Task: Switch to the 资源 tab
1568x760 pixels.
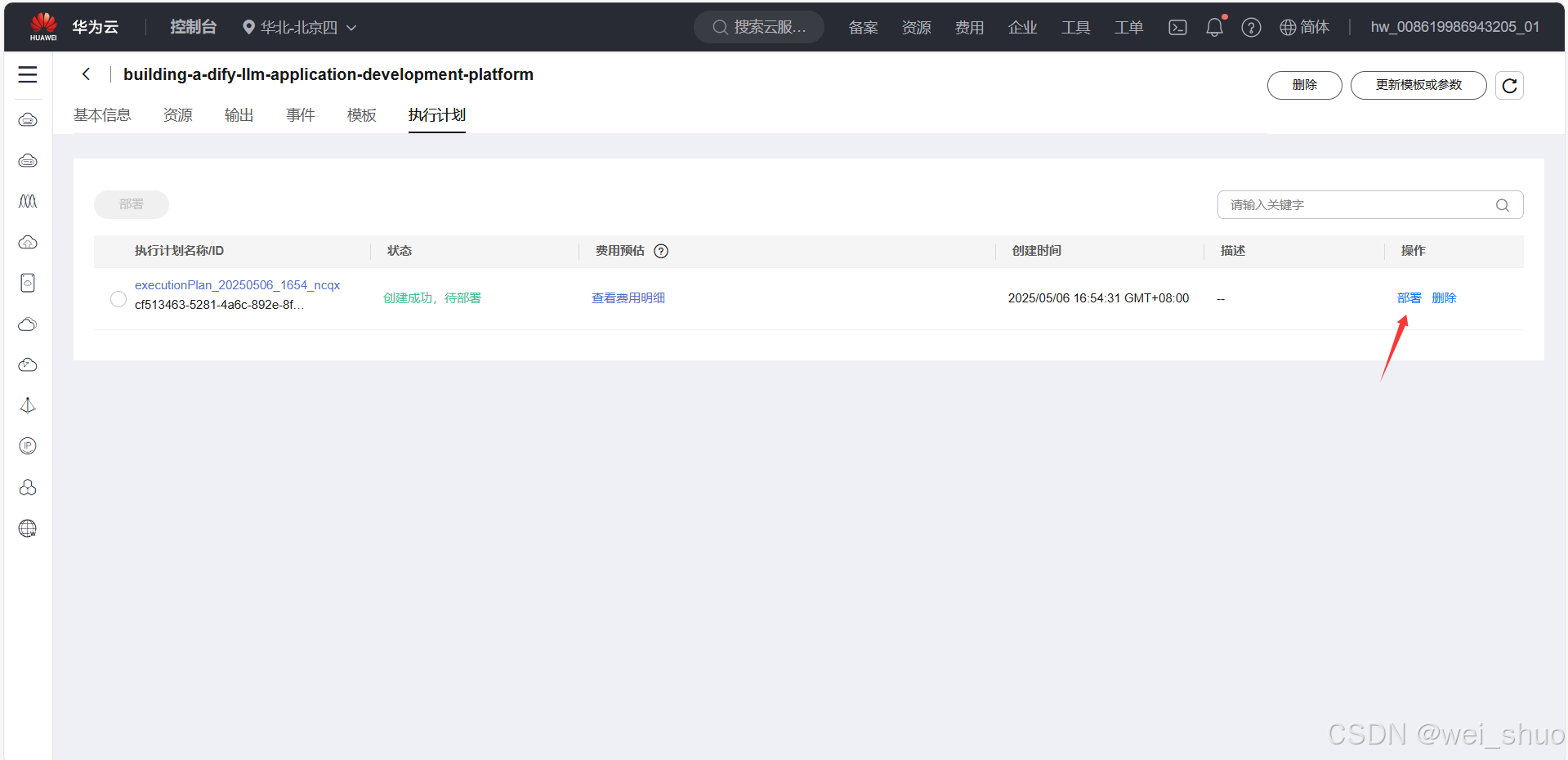Action: [x=177, y=115]
